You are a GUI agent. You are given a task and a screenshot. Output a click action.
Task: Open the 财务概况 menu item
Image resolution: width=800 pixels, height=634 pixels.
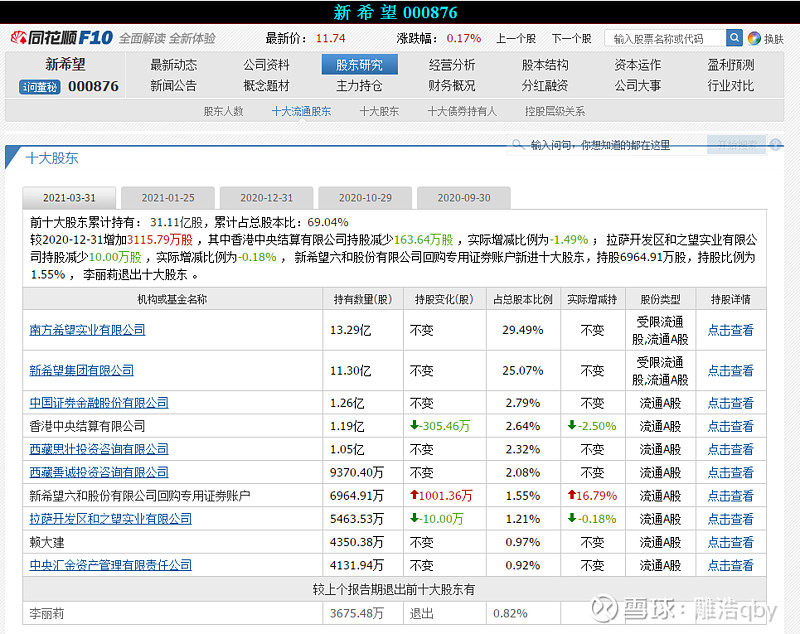452,86
